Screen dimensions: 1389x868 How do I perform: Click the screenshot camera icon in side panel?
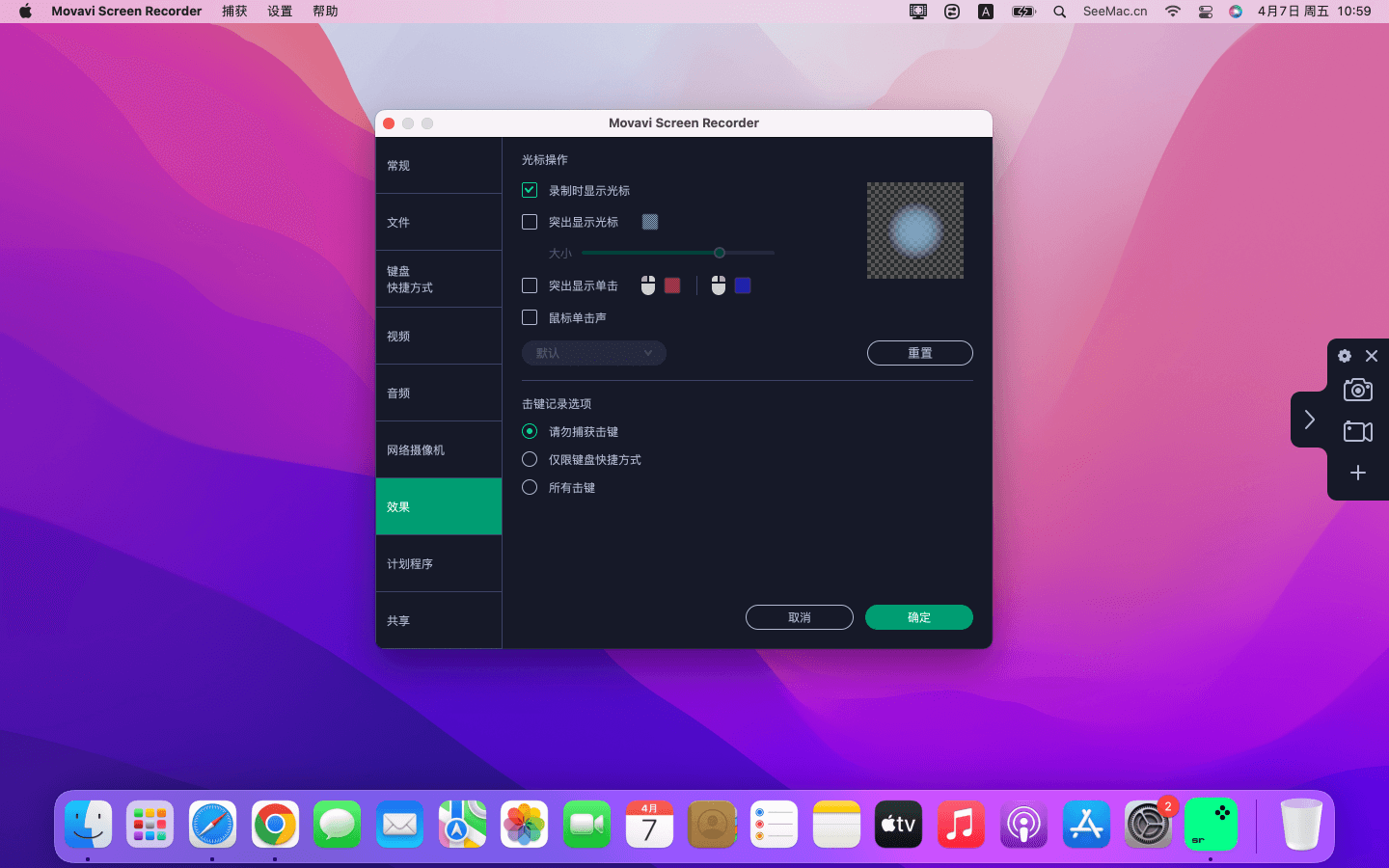(x=1357, y=390)
